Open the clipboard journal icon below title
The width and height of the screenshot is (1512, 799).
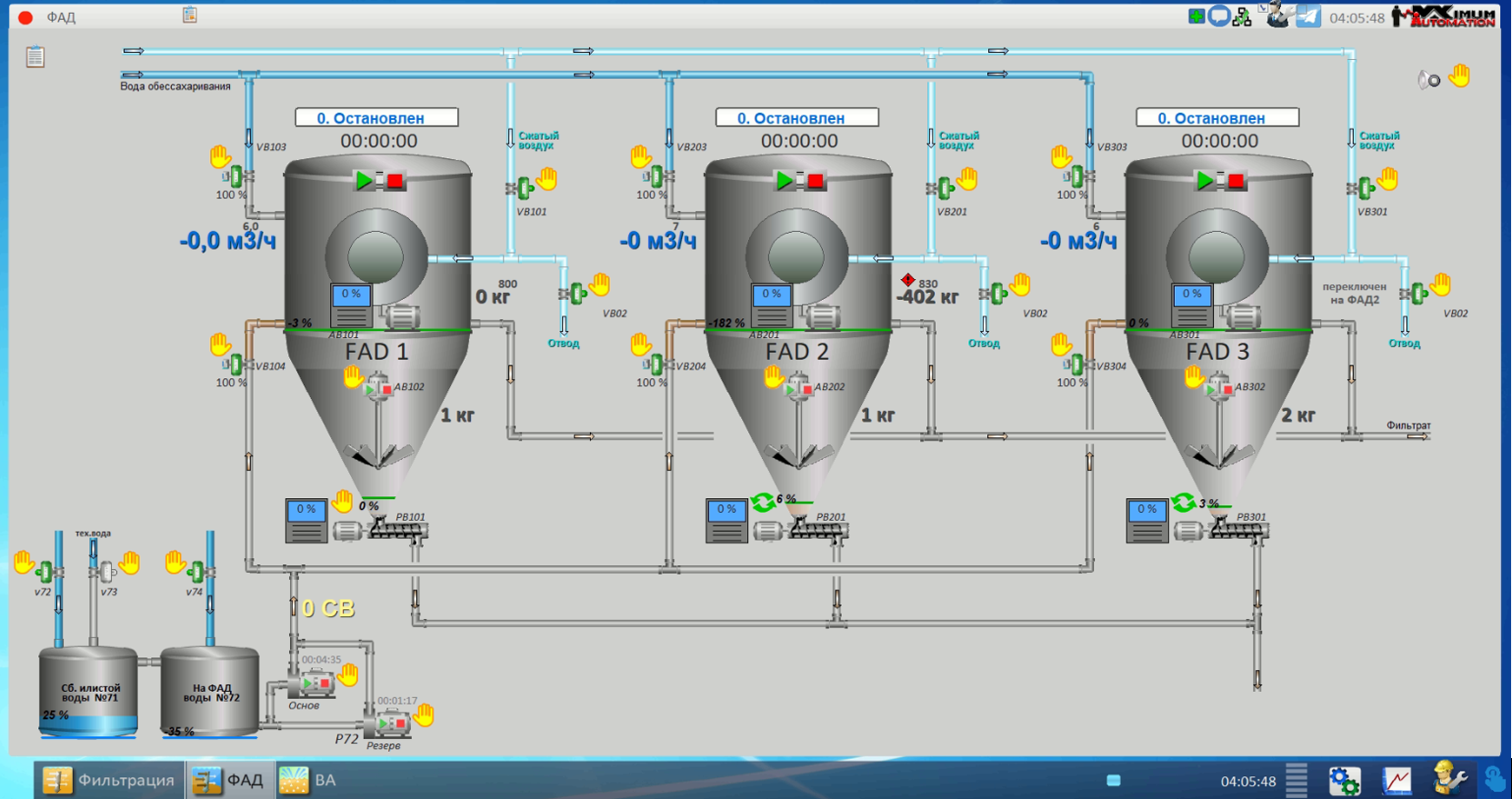click(35, 56)
